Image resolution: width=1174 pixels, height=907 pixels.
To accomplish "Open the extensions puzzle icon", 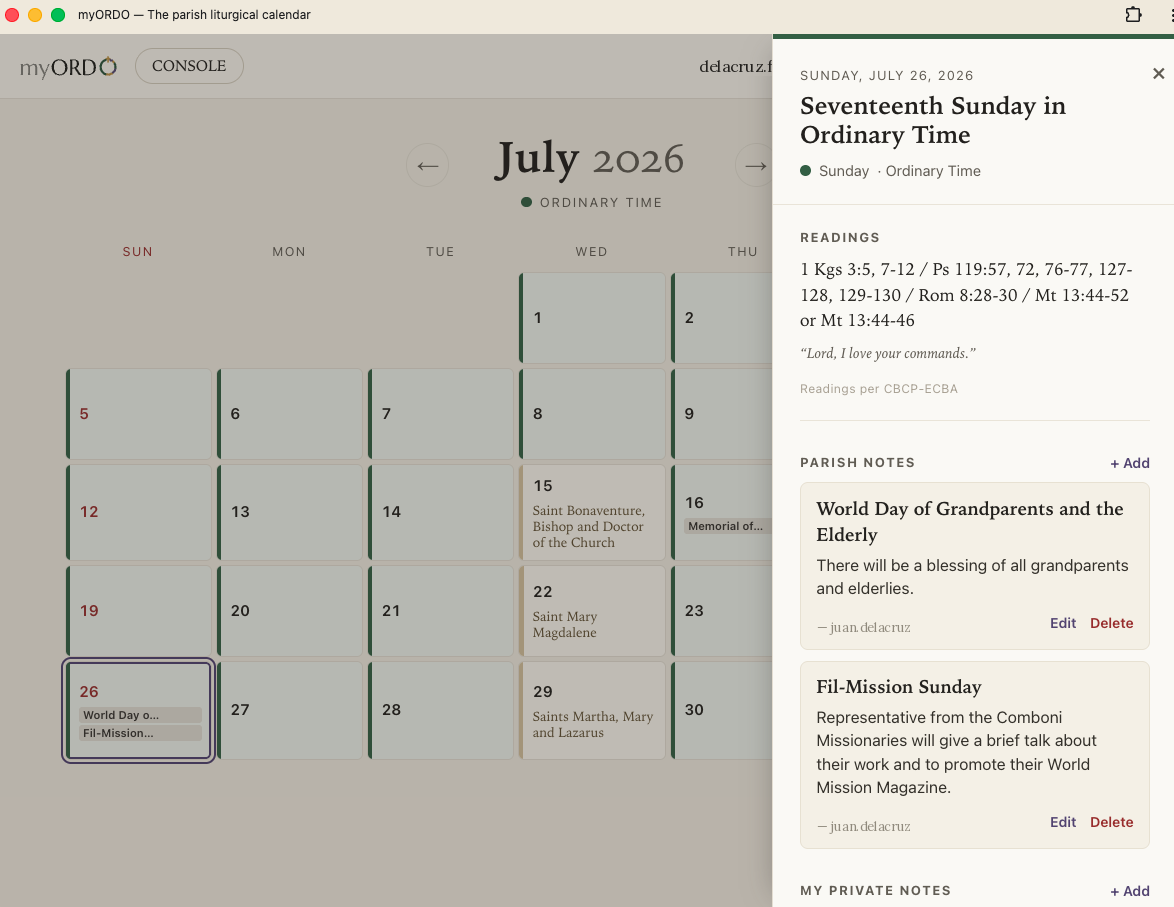I will [x=1134, y=15].
